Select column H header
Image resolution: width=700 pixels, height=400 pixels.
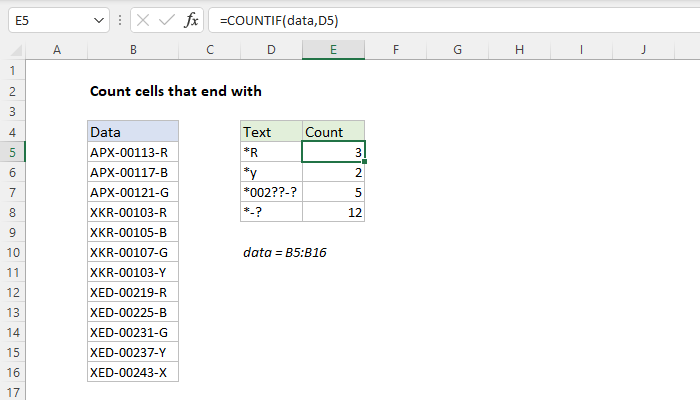[519, 50]
